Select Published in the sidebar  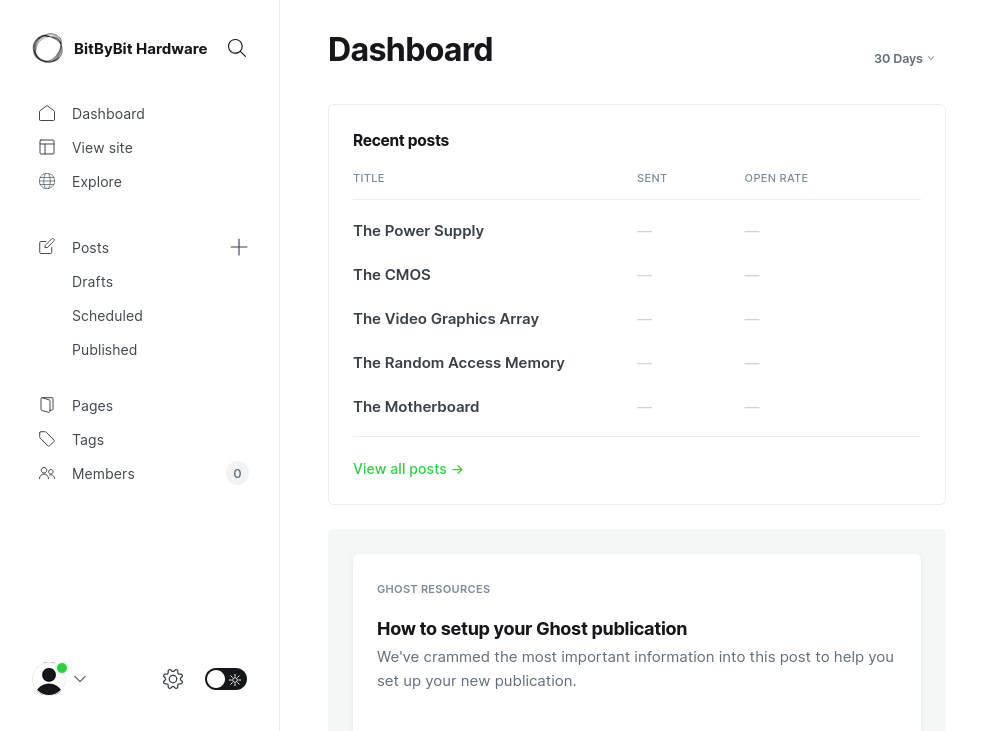(104, 350)
